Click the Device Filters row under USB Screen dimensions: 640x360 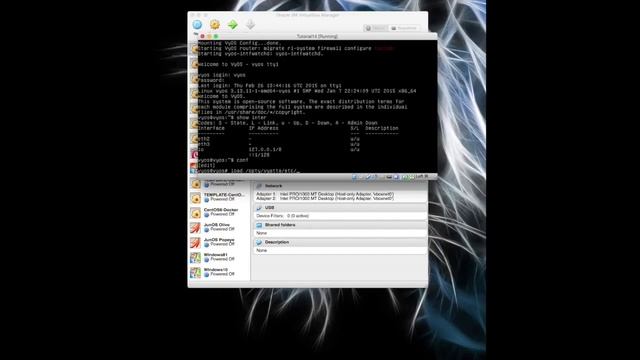(x=282, y=216)
